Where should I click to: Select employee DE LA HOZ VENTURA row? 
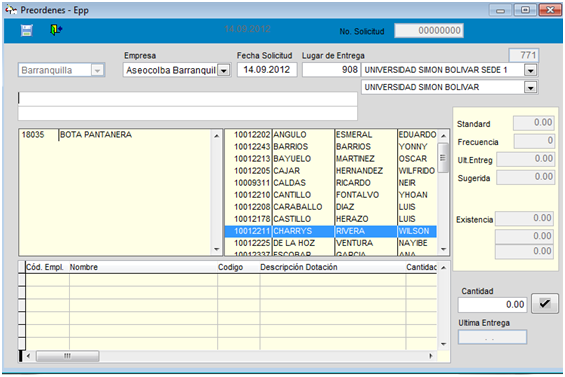(331, 243)
